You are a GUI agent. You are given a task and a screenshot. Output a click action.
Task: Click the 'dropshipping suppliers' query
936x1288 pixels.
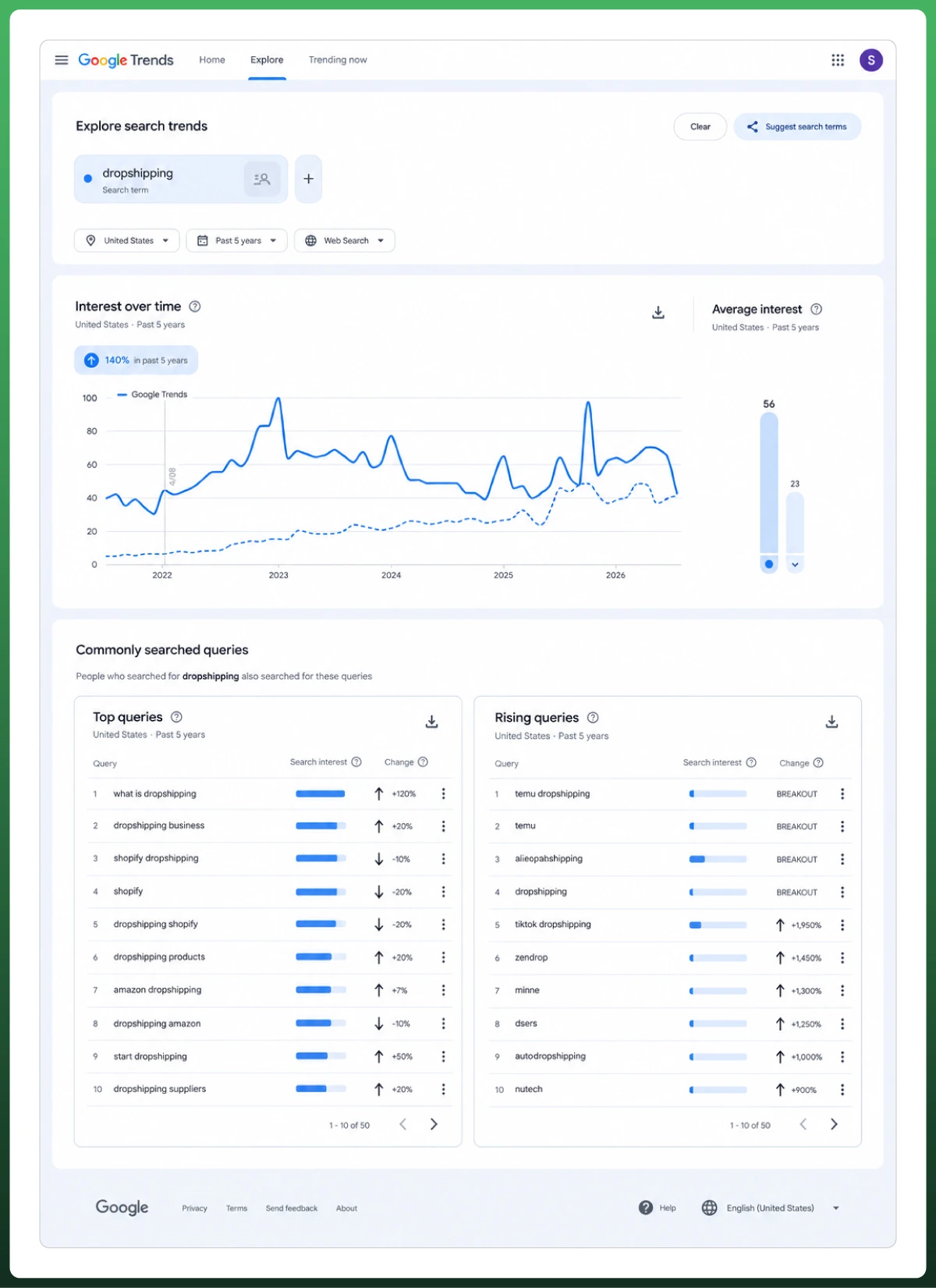[160, 1089]
